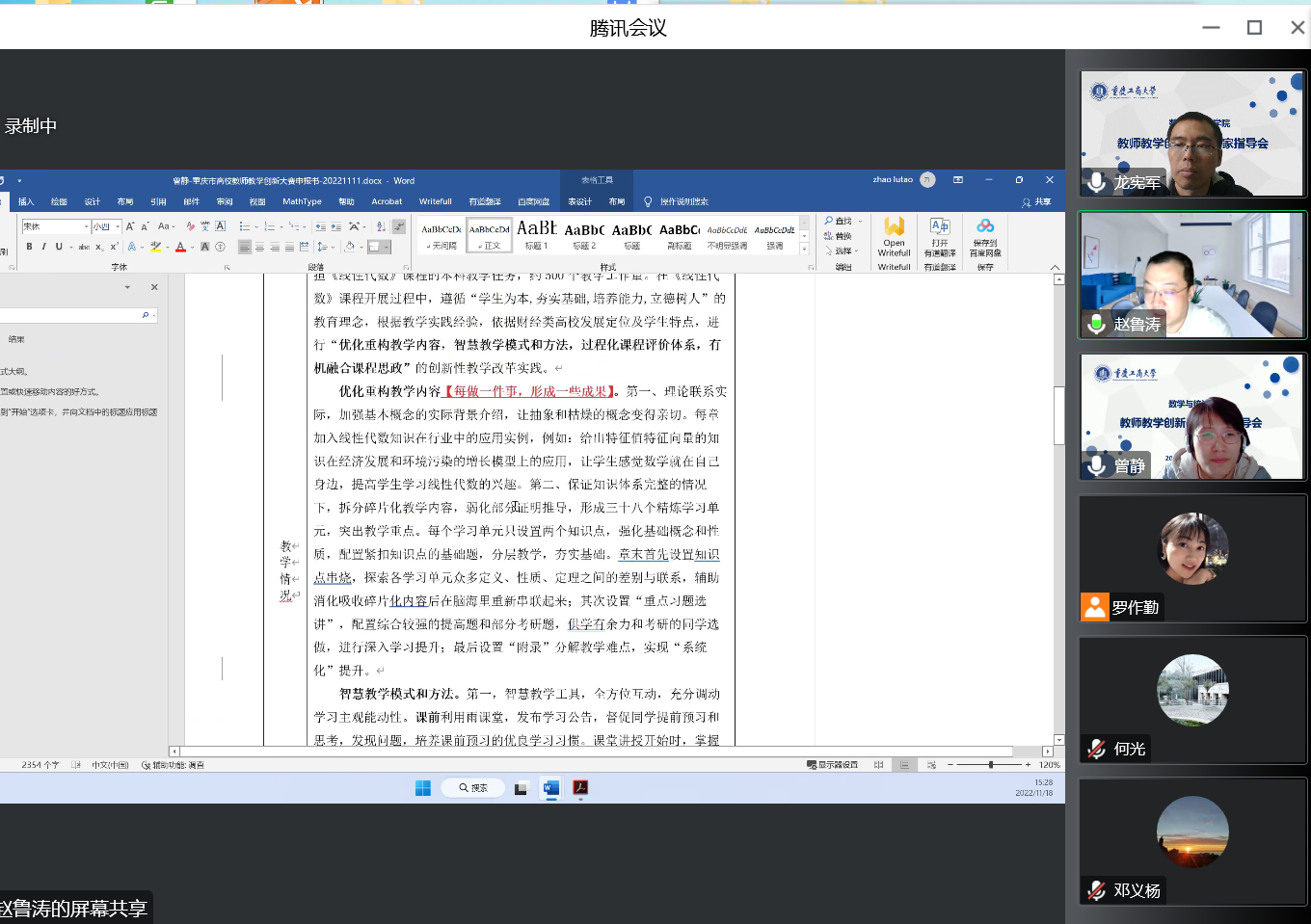Click the Windows taskbar search box
The width and height of the screenshot is (1311, 924).
(472, 788)
